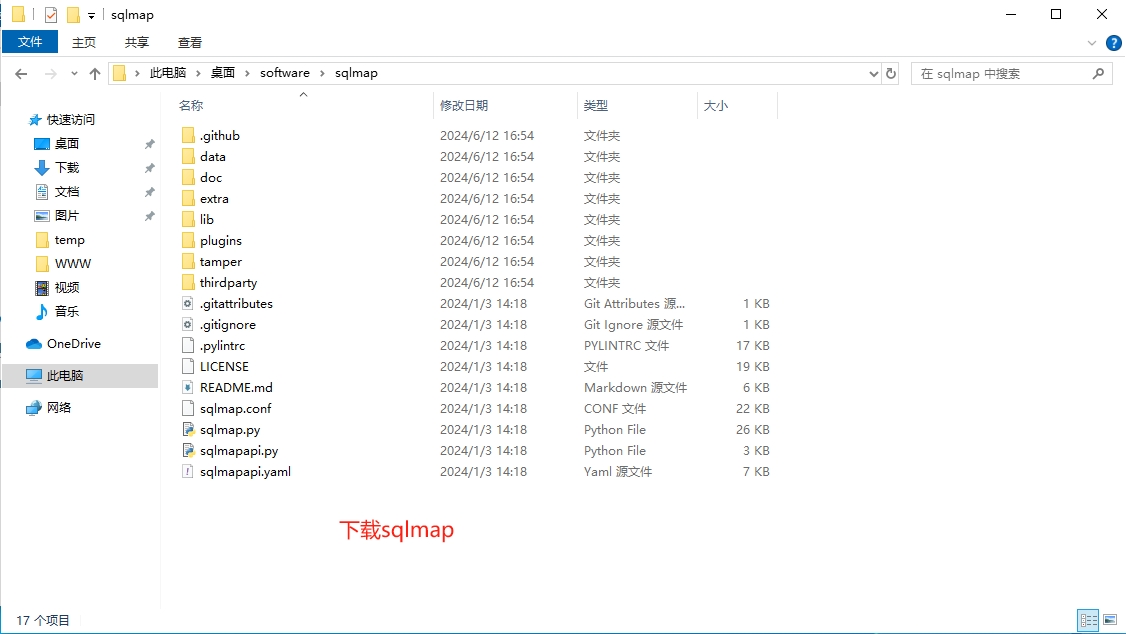This screenshot has width=1126, height=634.
Task: Go back with the back arrow
Action: tap(21, 73)
